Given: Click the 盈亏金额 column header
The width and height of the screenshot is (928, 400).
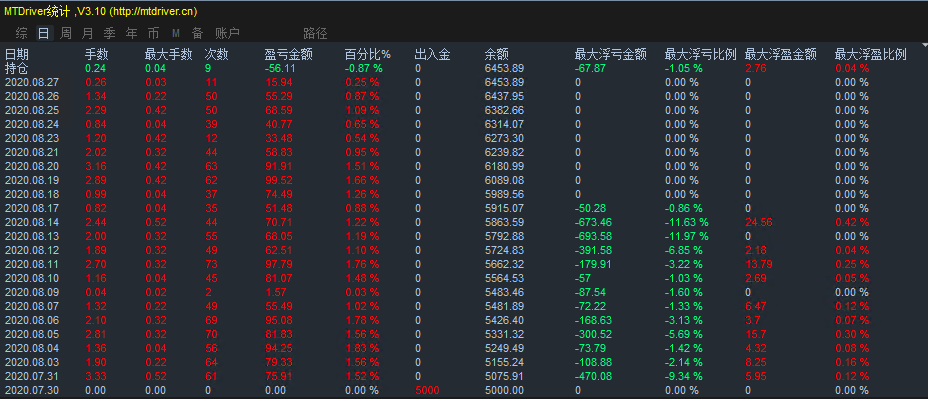Looking at the screenshot, I should pyautogui.click(x=289, y=54).
